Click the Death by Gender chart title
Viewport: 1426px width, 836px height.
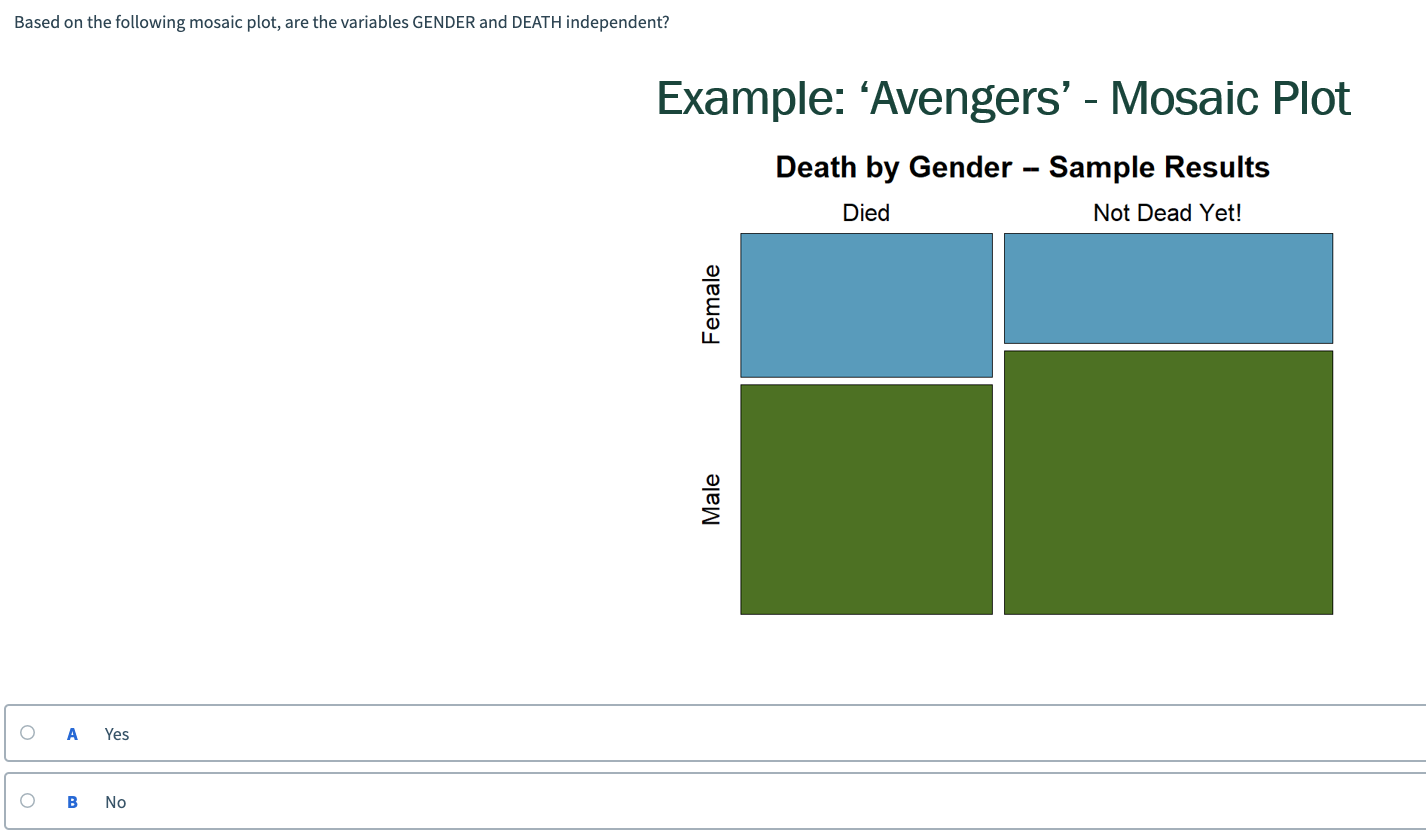[x=1022, y=167]
